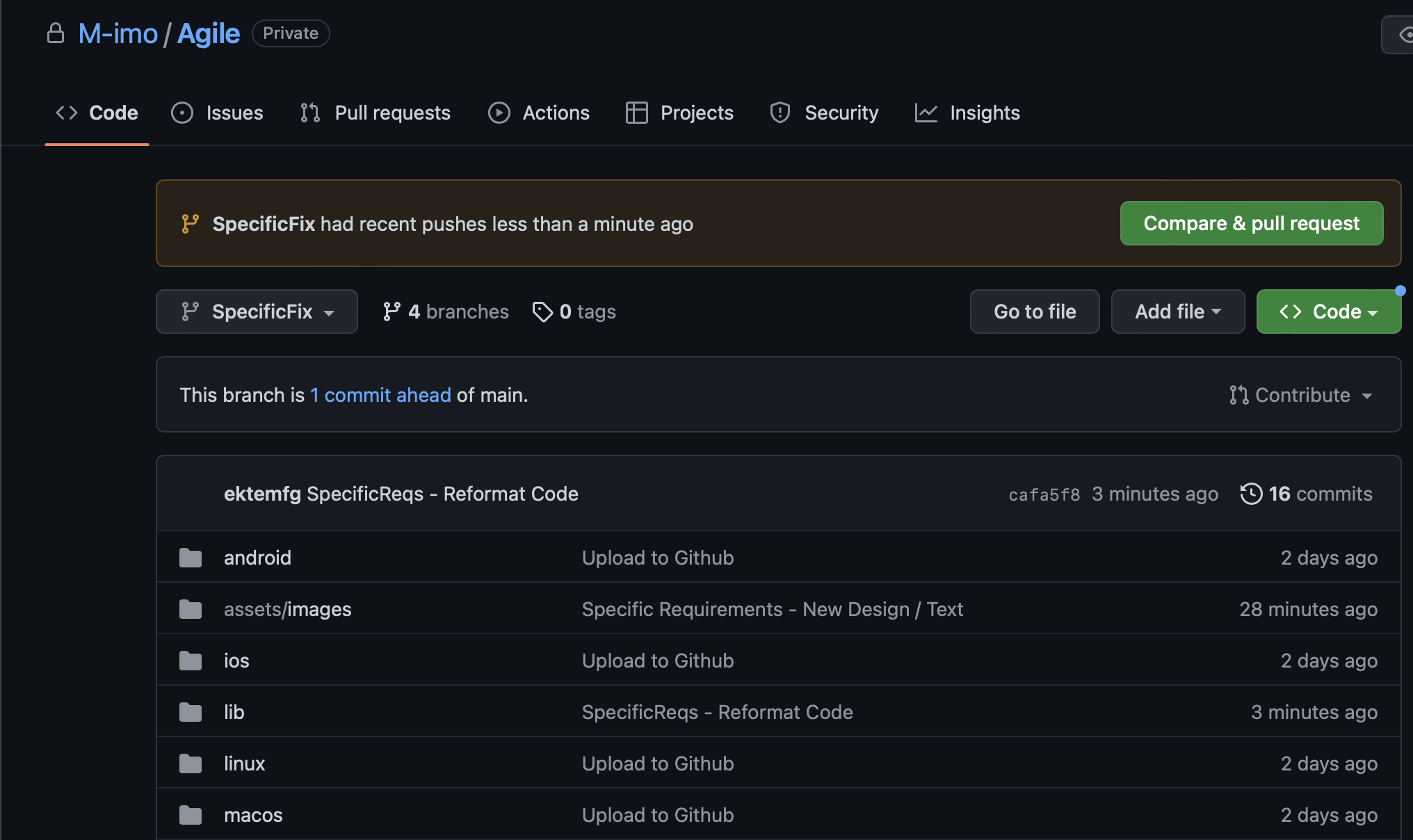Click the lib folder icon

click(191, 712)
